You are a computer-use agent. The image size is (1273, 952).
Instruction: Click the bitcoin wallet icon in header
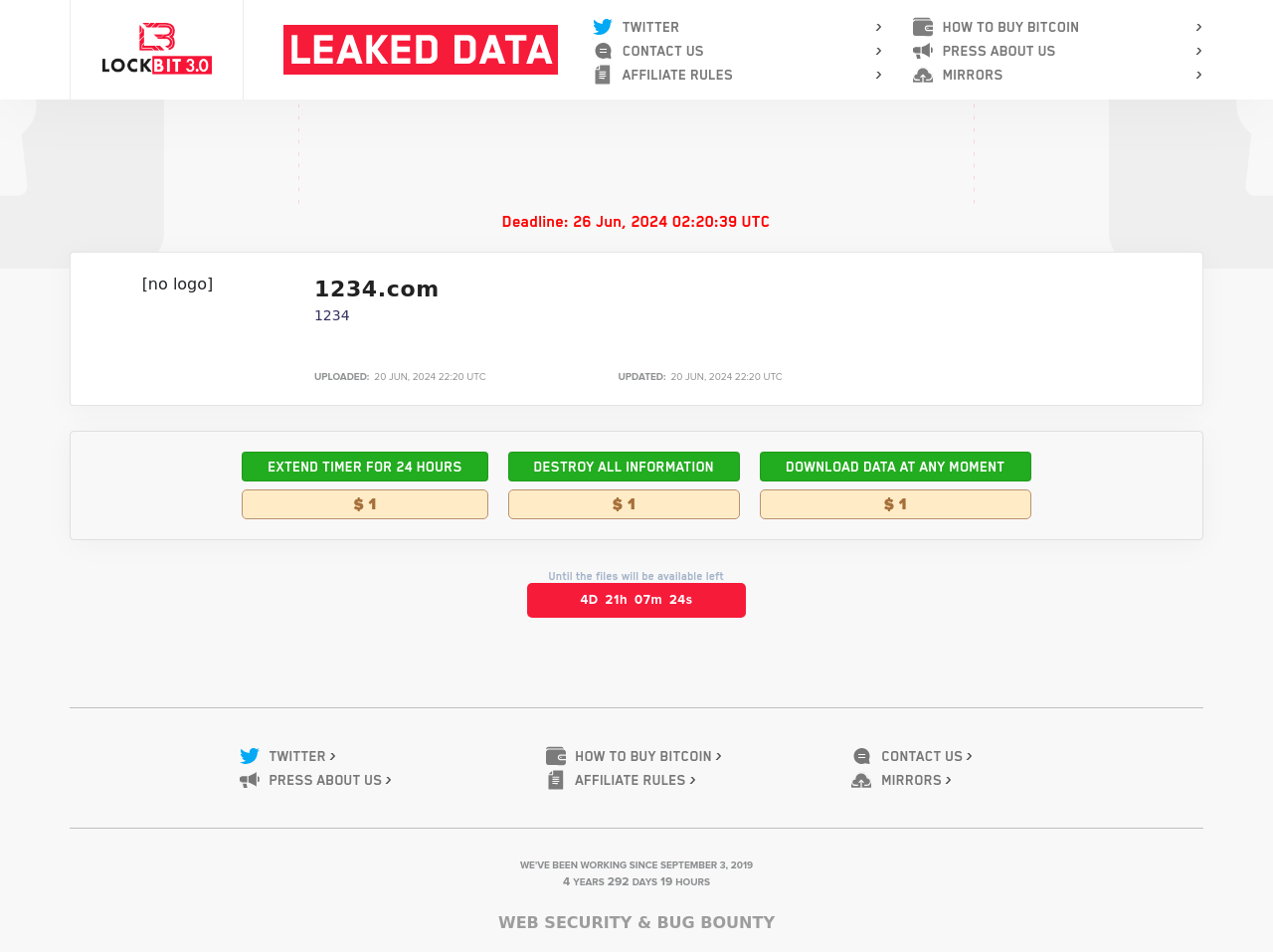pos(923,27)
